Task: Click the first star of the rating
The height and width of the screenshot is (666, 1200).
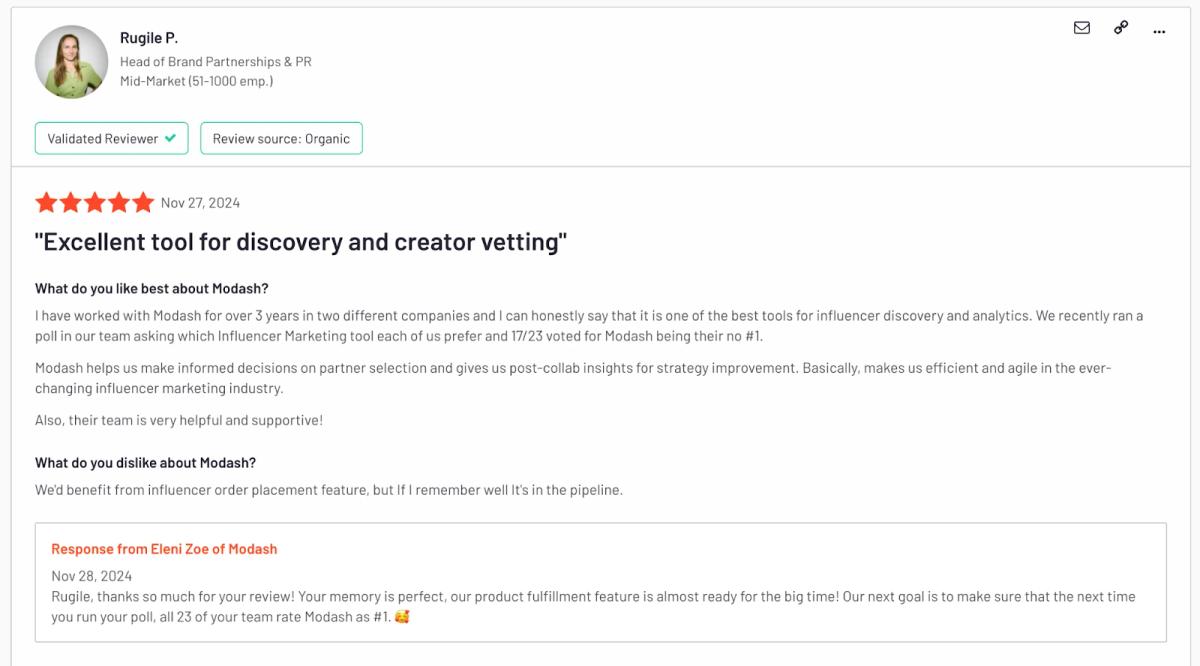Action: [48, 202]
